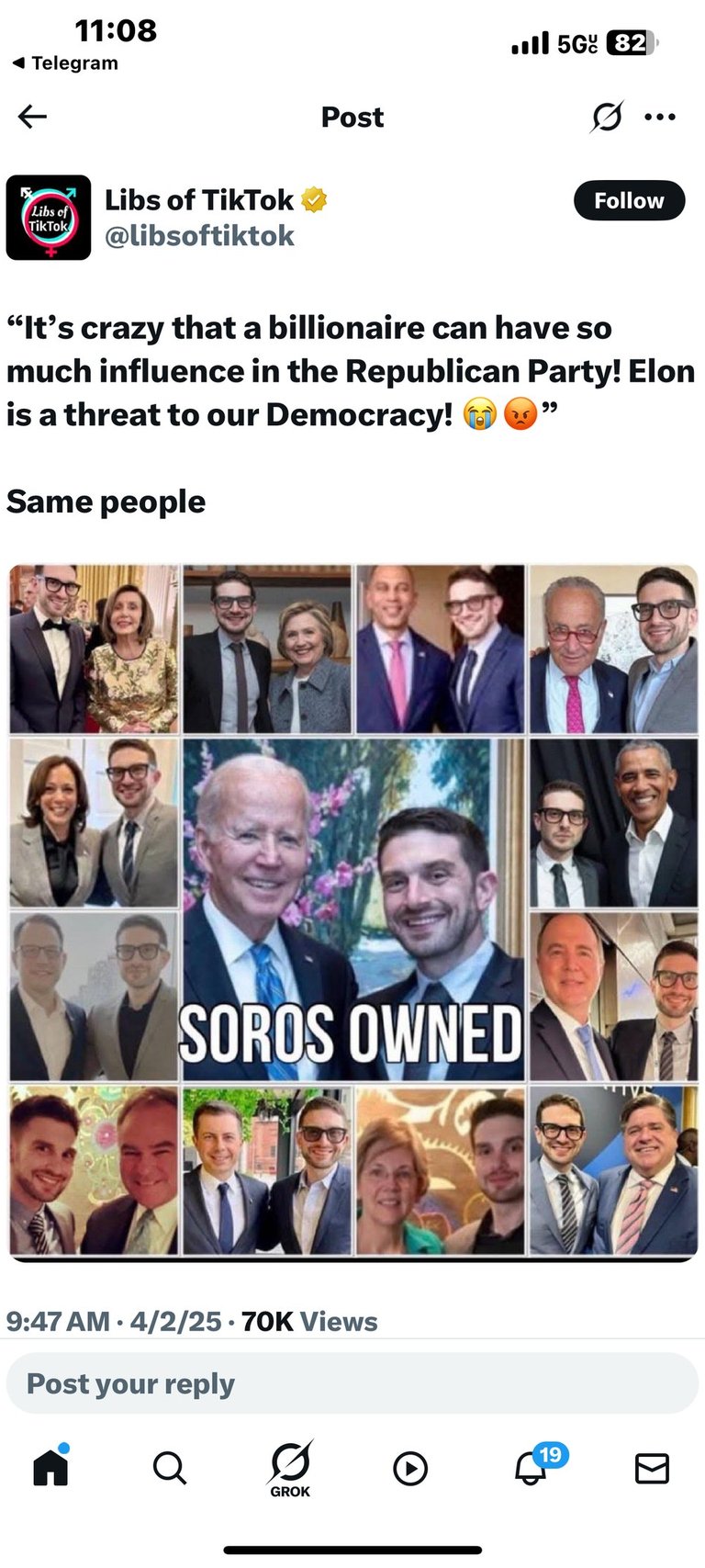Tap the gold verified badge

point(314,199)
